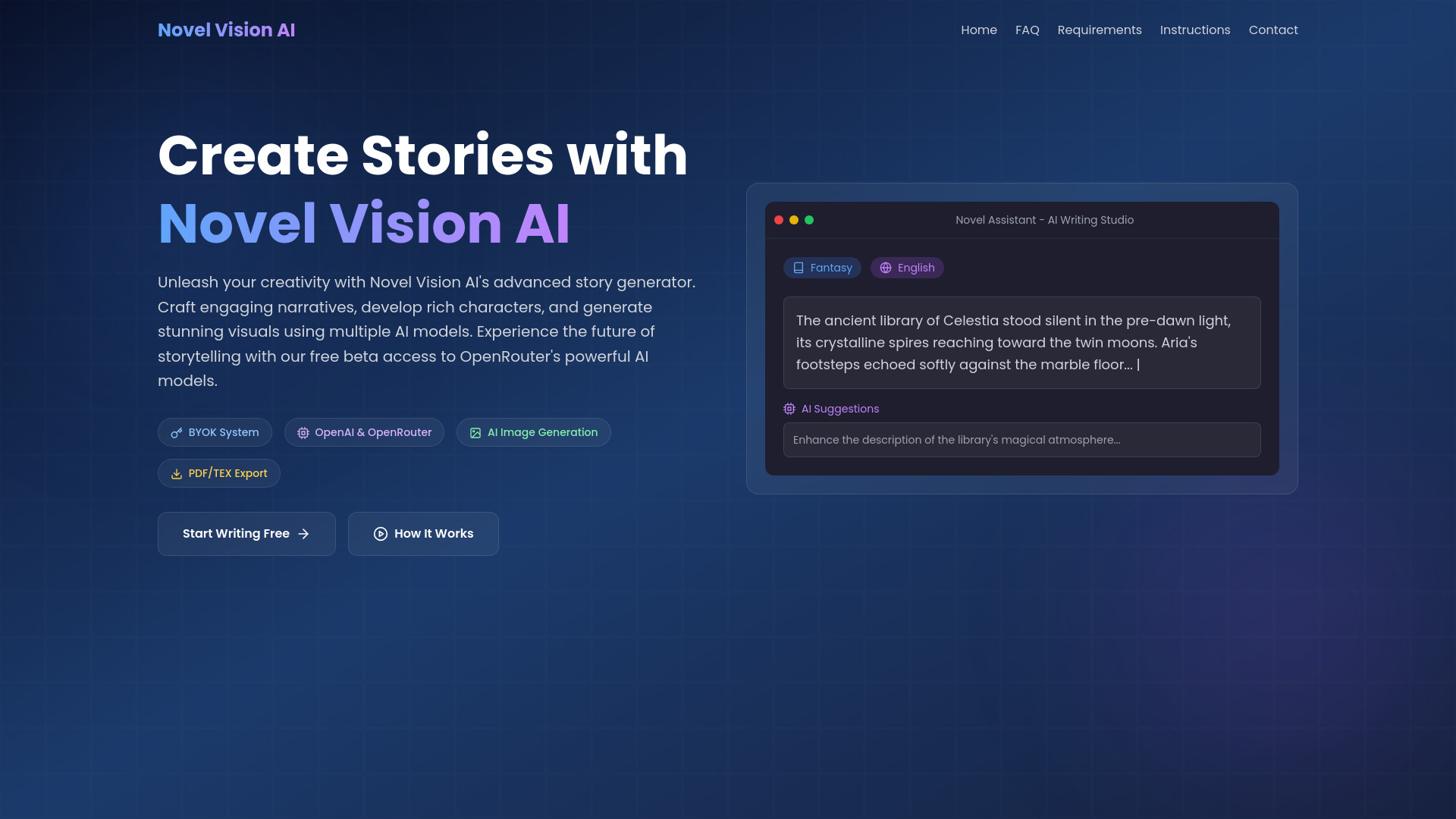Select the Home menu item

pos(979,30)
